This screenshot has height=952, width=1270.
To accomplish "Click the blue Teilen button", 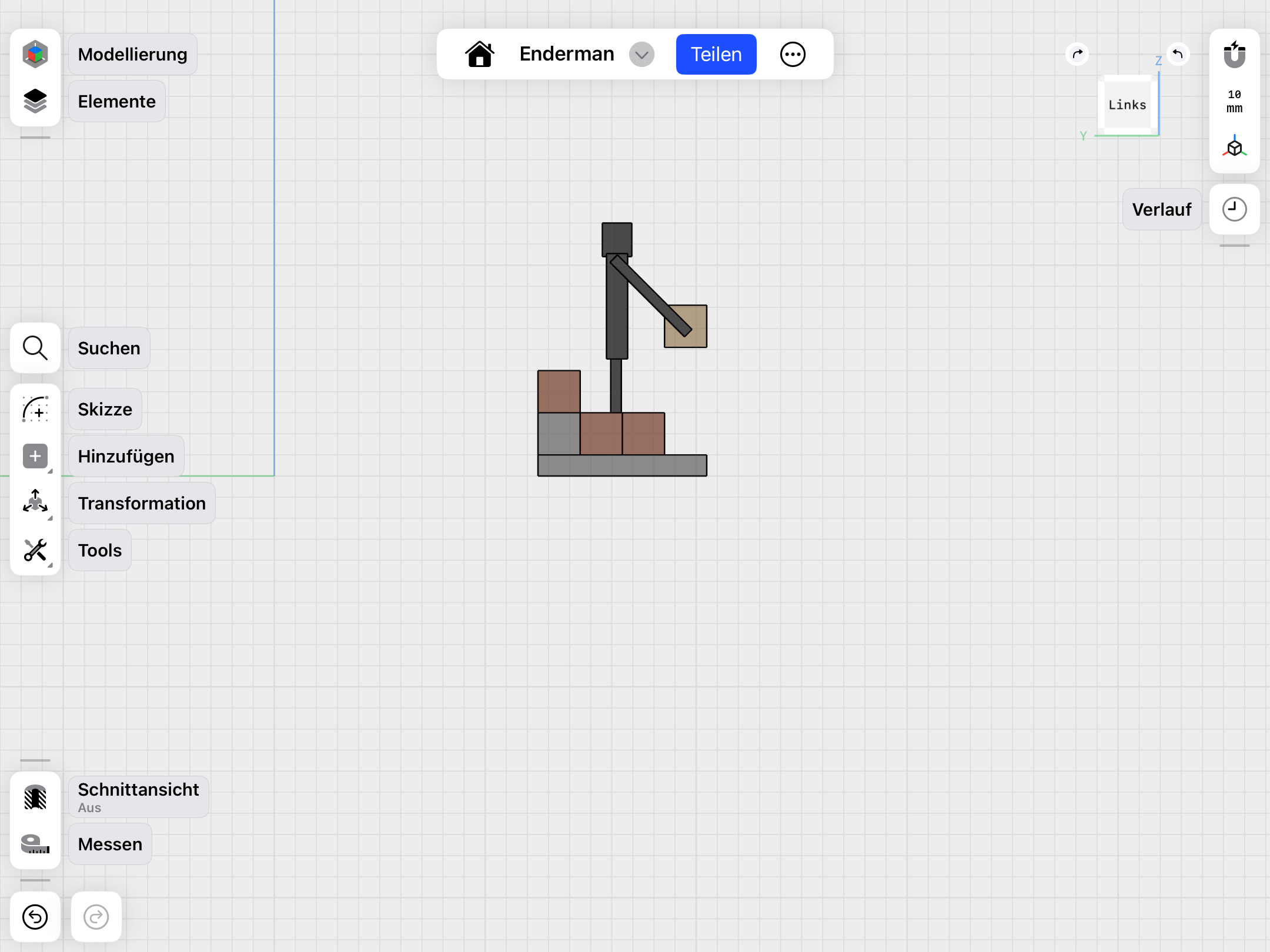I will 716,54.
